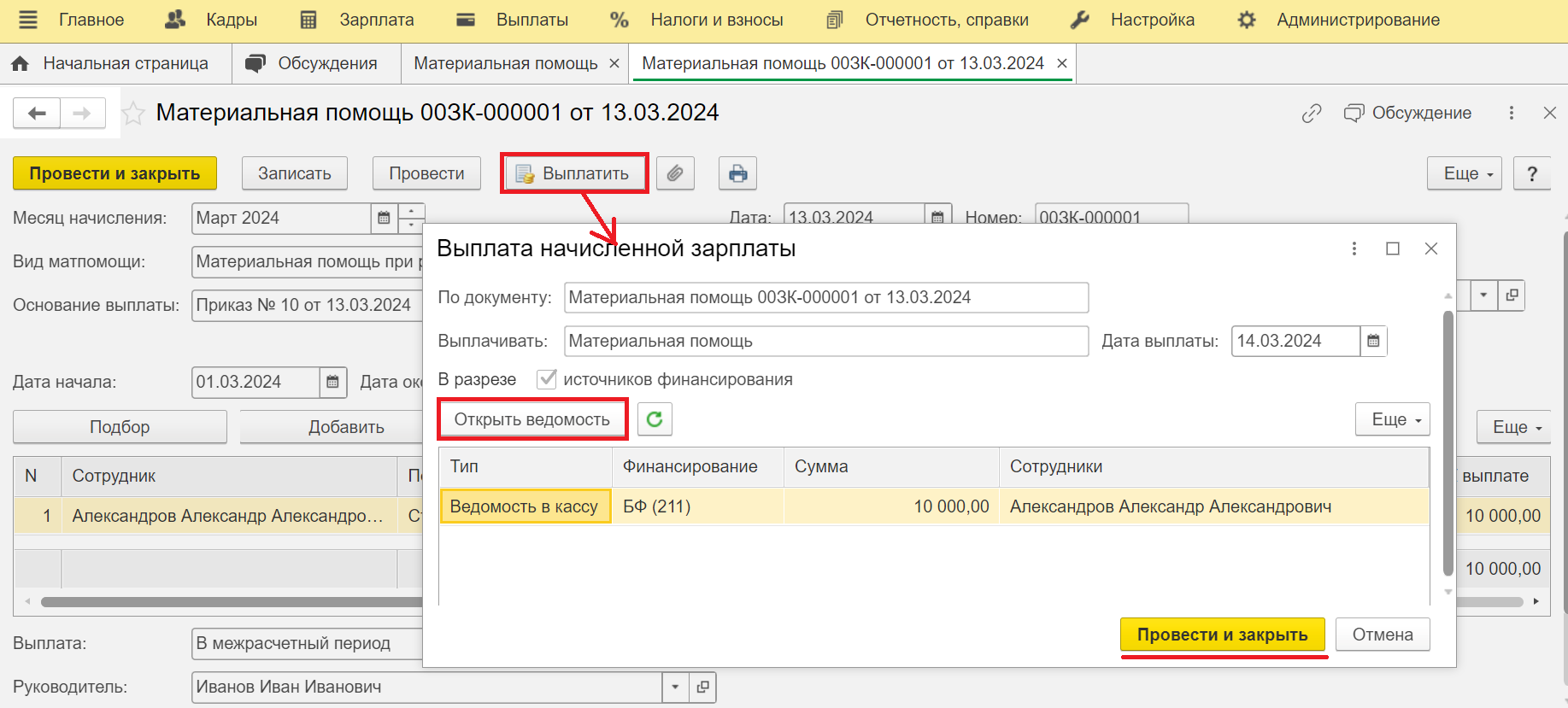The height and width of the screenshot is (708, 1568).
Task: Click the По документу input field
Action: click(826, 297)
